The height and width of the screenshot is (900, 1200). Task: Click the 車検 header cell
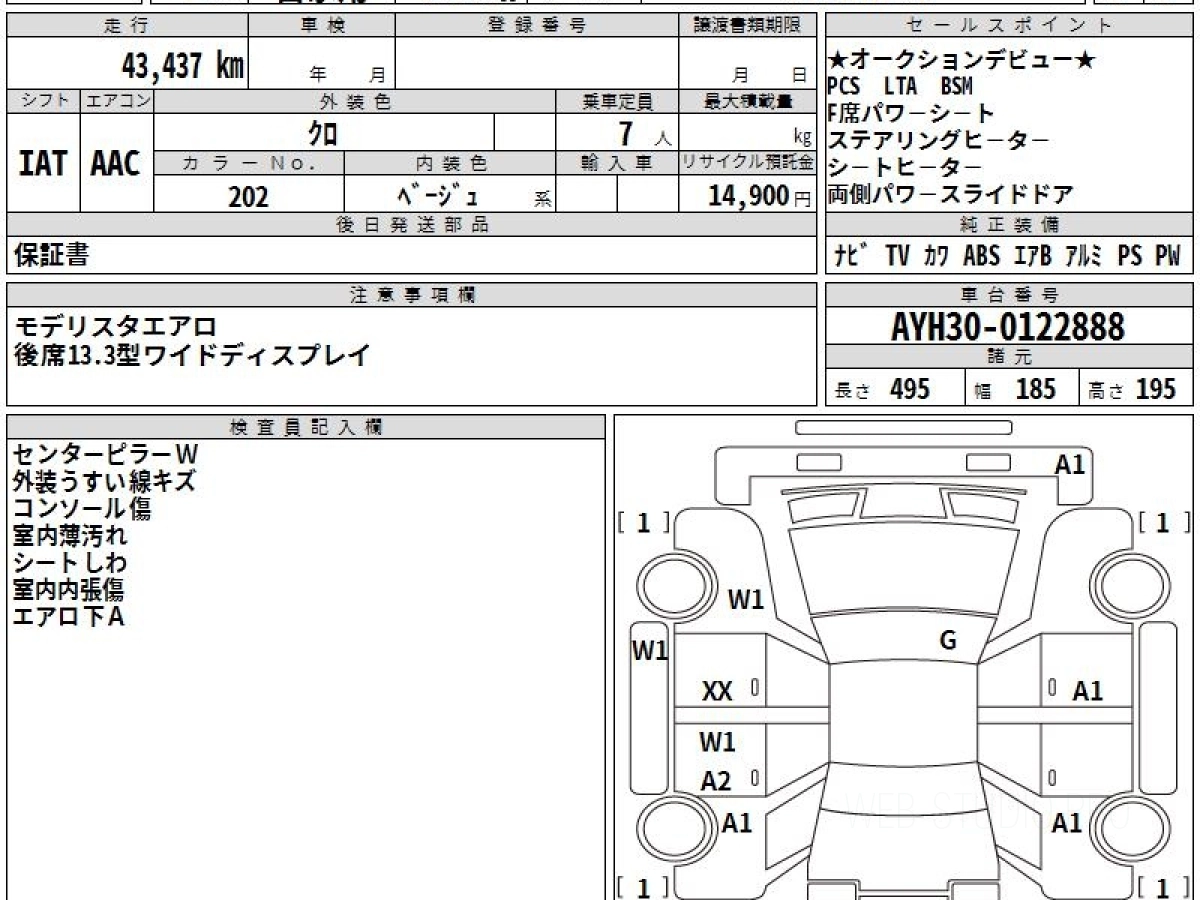(322, 26)
